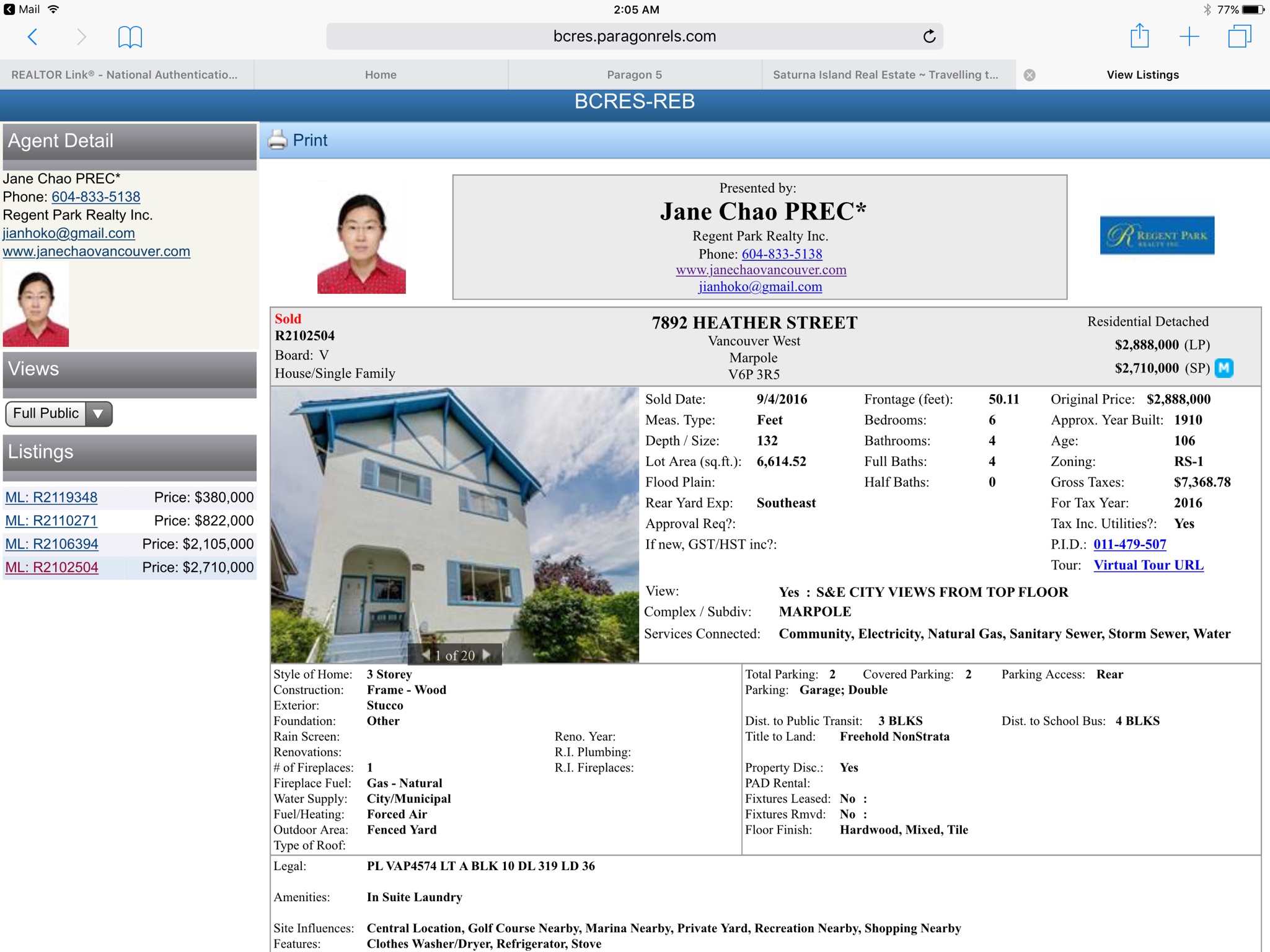Advance to next listing photo arrow
1270x952 pixels.
coord(487,654)
